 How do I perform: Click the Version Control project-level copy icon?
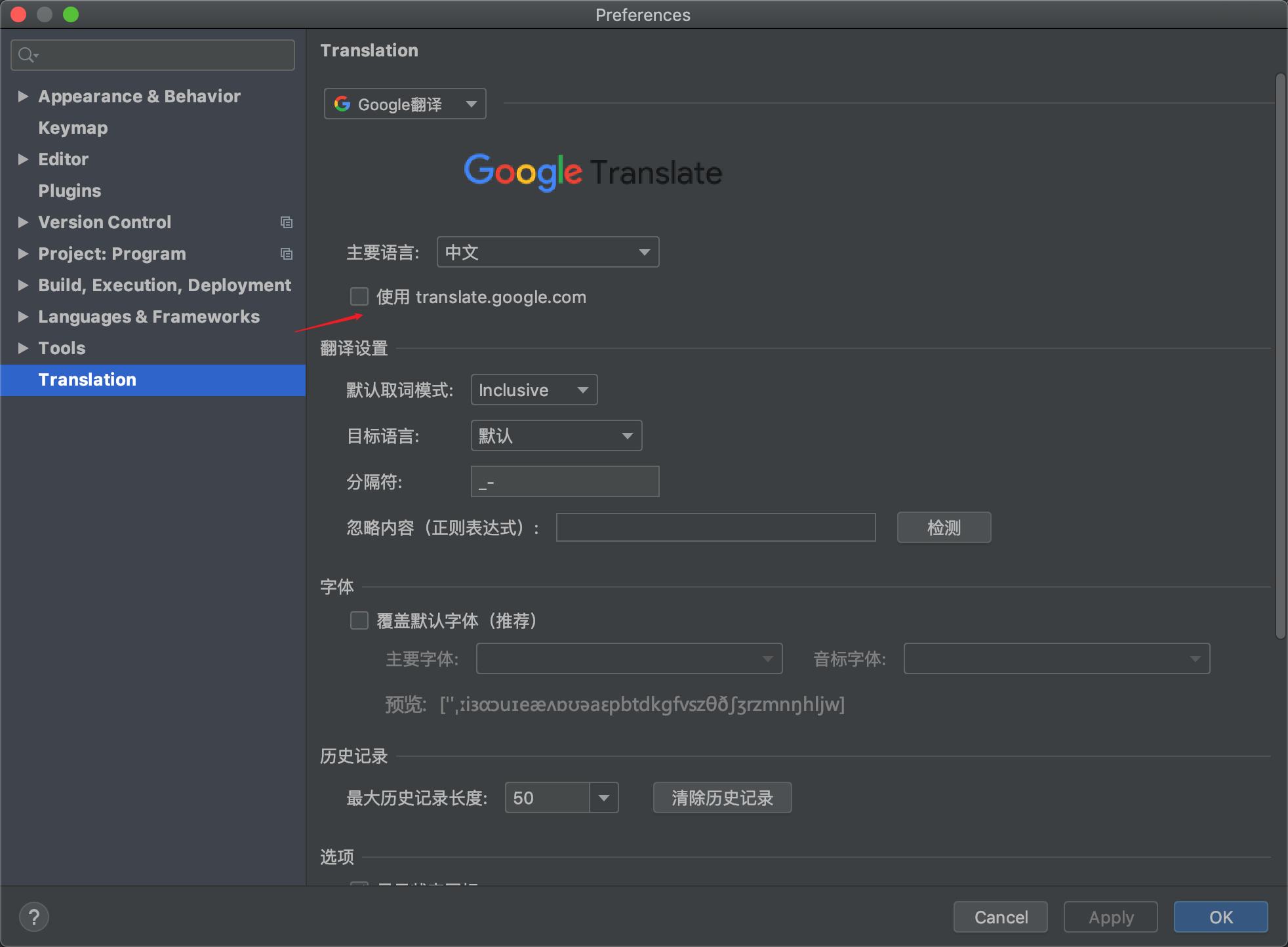[x=287, y=222]
